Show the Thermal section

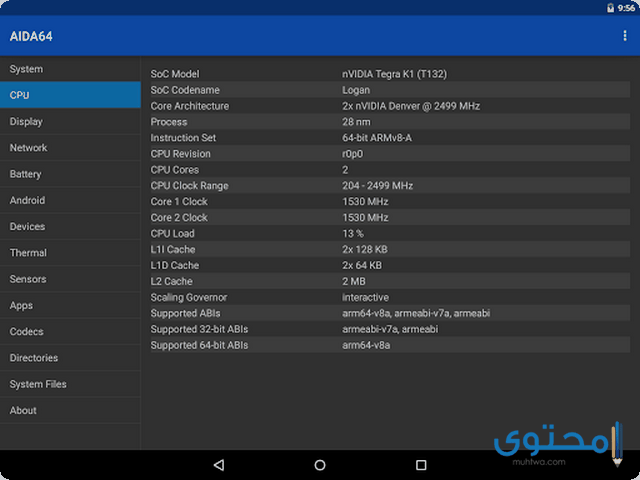pos(70,253)
